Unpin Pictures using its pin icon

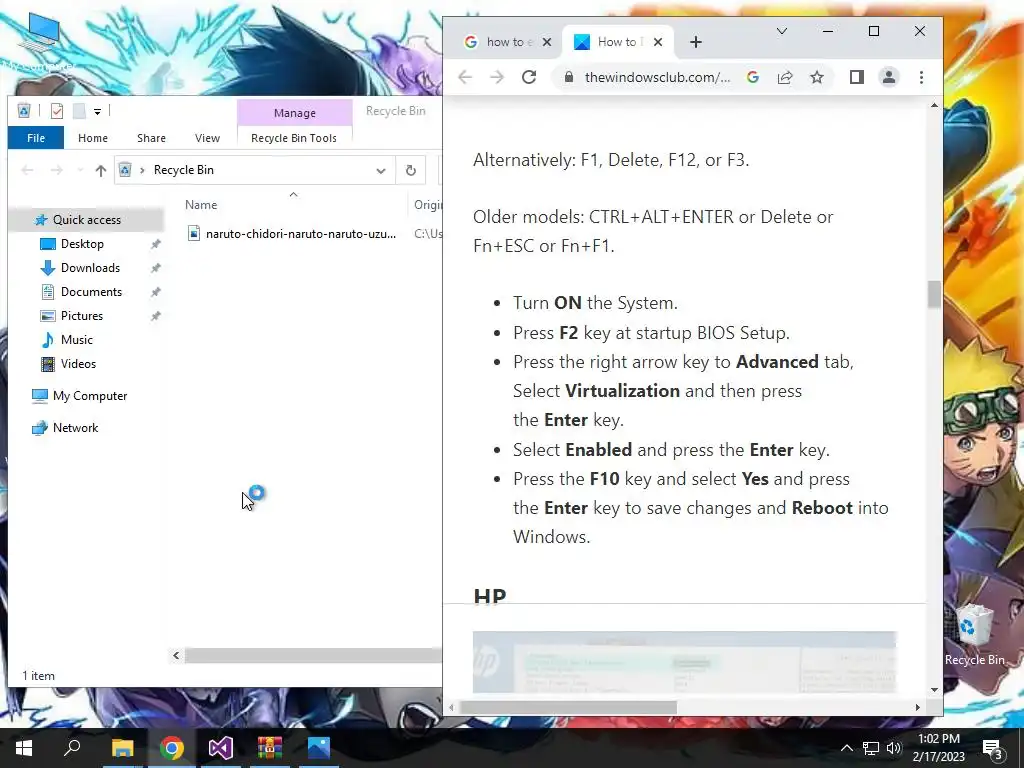[155, 316]
